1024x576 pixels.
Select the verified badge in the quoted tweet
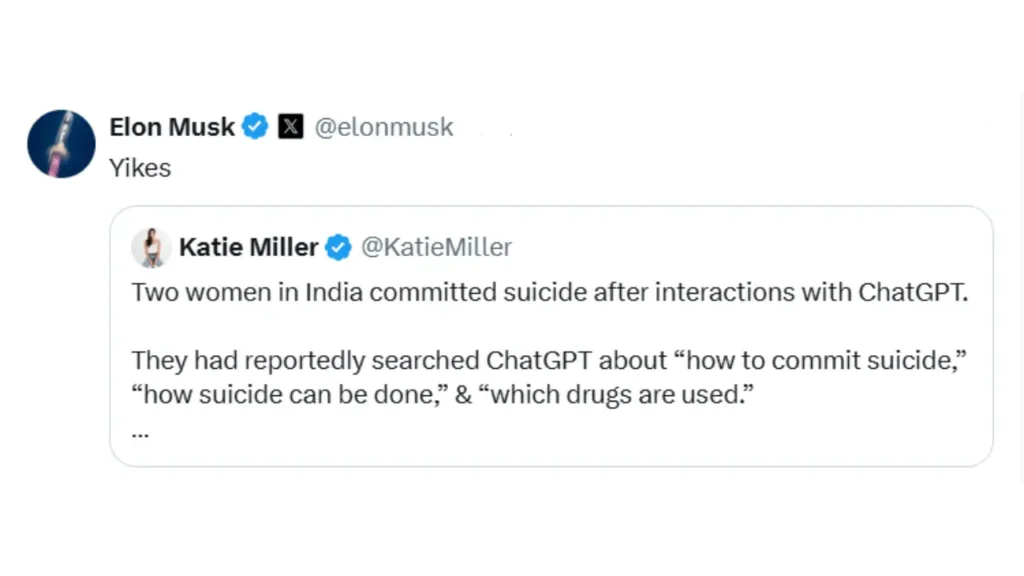click(x=338, y=247)
